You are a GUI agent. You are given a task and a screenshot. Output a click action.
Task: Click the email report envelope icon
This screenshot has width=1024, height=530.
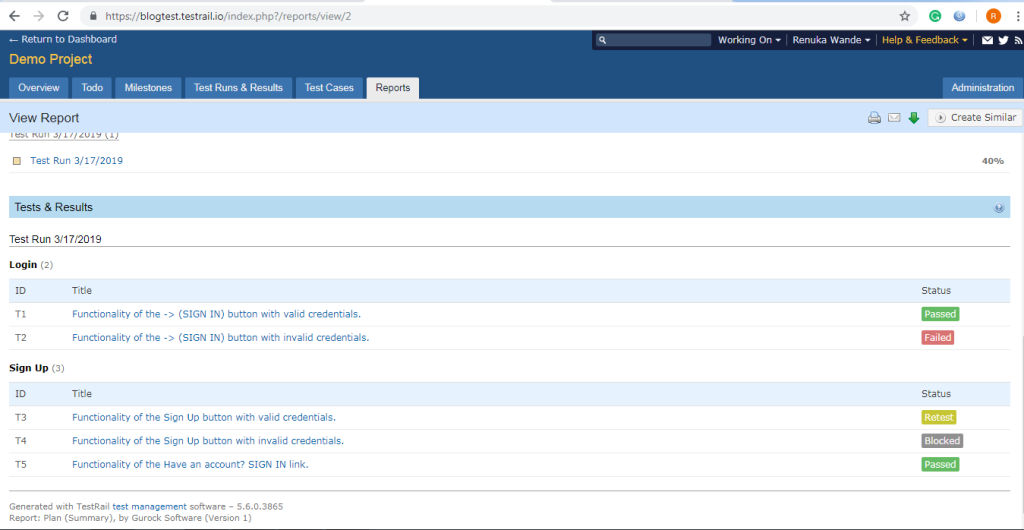(x=894, y=118)
